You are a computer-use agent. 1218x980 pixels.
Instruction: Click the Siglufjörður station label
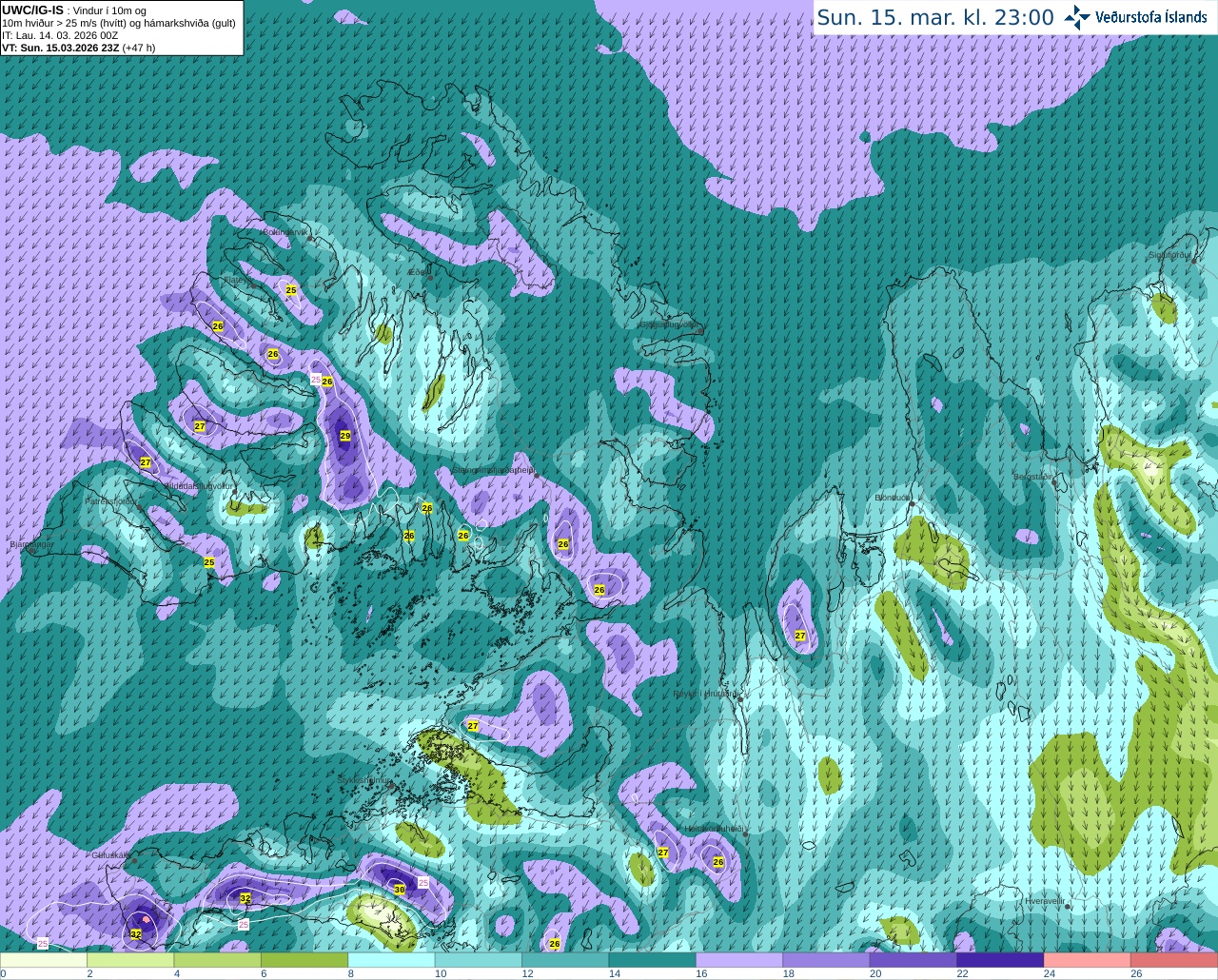click(1169, 255)
